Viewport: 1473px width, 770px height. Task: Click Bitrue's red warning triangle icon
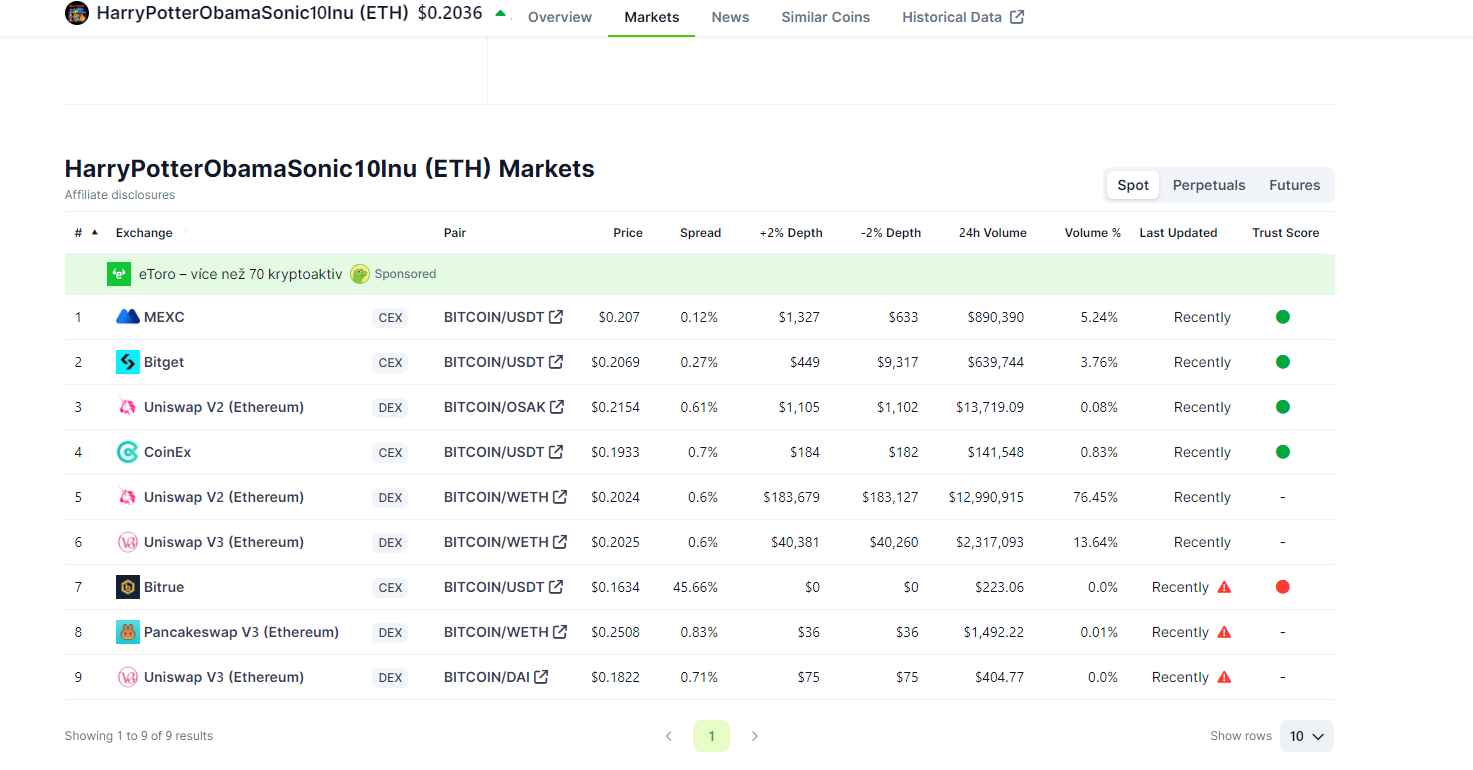click(1224, 587)
